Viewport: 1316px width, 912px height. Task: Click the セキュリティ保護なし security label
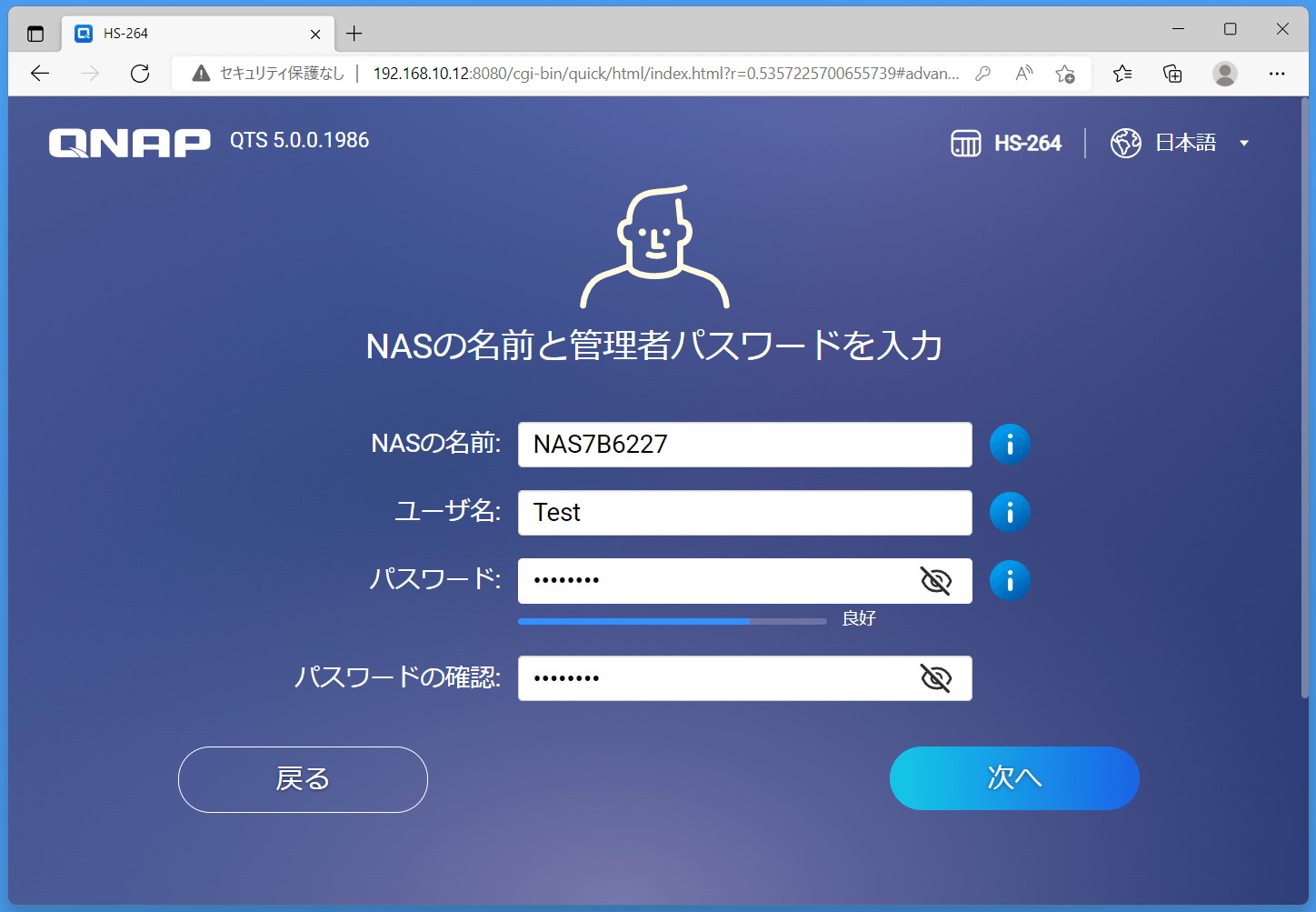click(282, 74)
